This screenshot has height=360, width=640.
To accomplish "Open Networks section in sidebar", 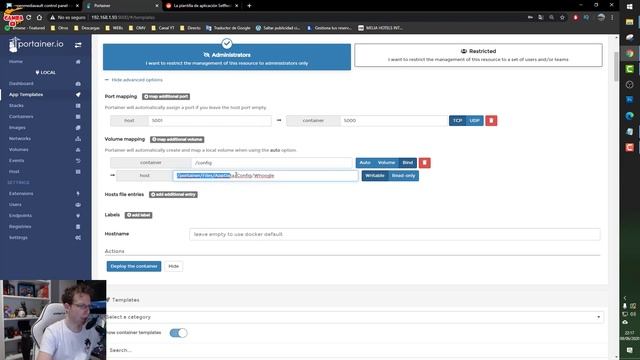I will [20, 139].
